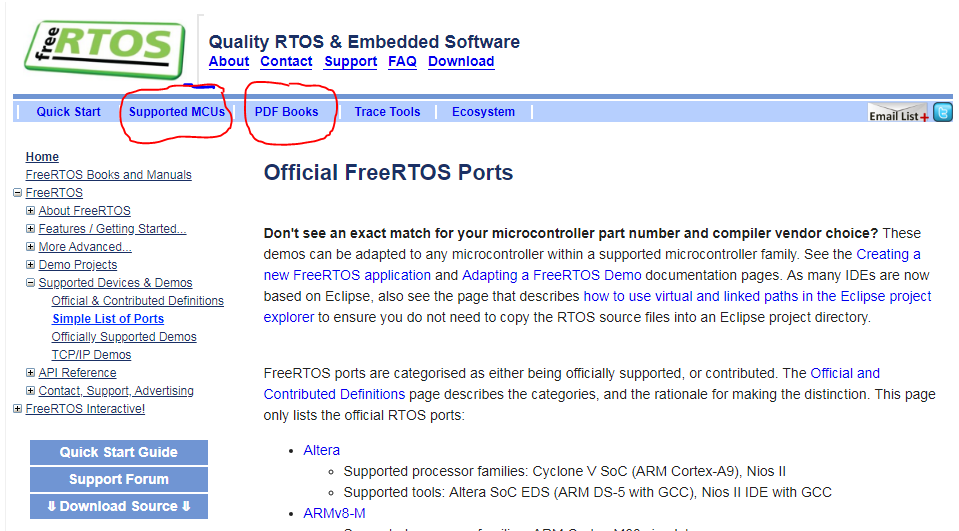Open the Altera port link
959x531 pixels.
point(321,450)
